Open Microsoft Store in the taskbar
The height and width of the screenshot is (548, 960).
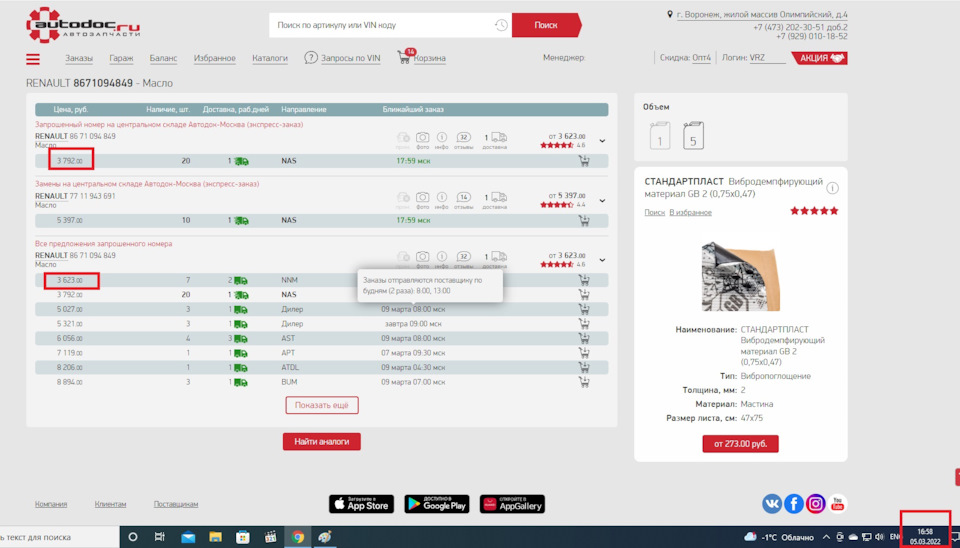click(243, 537)
